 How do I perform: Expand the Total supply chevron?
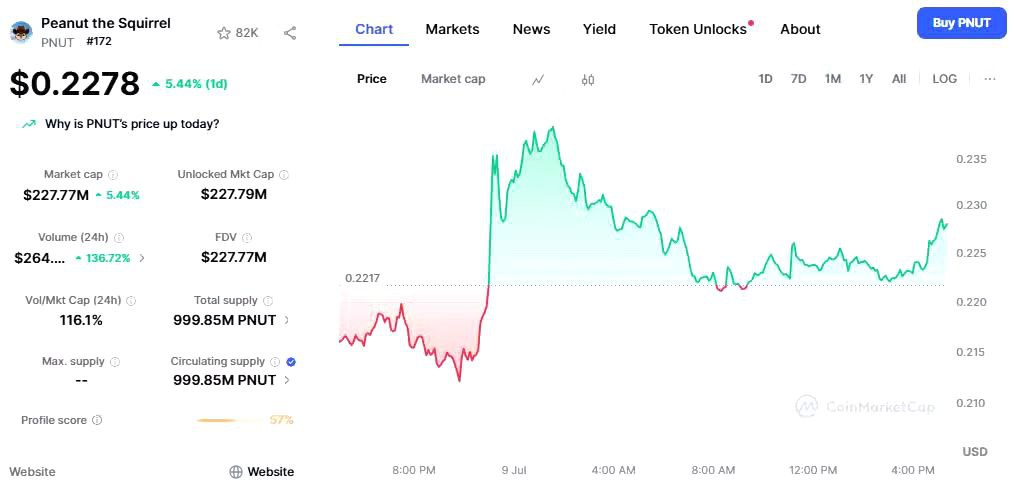[x=287, y=321]
